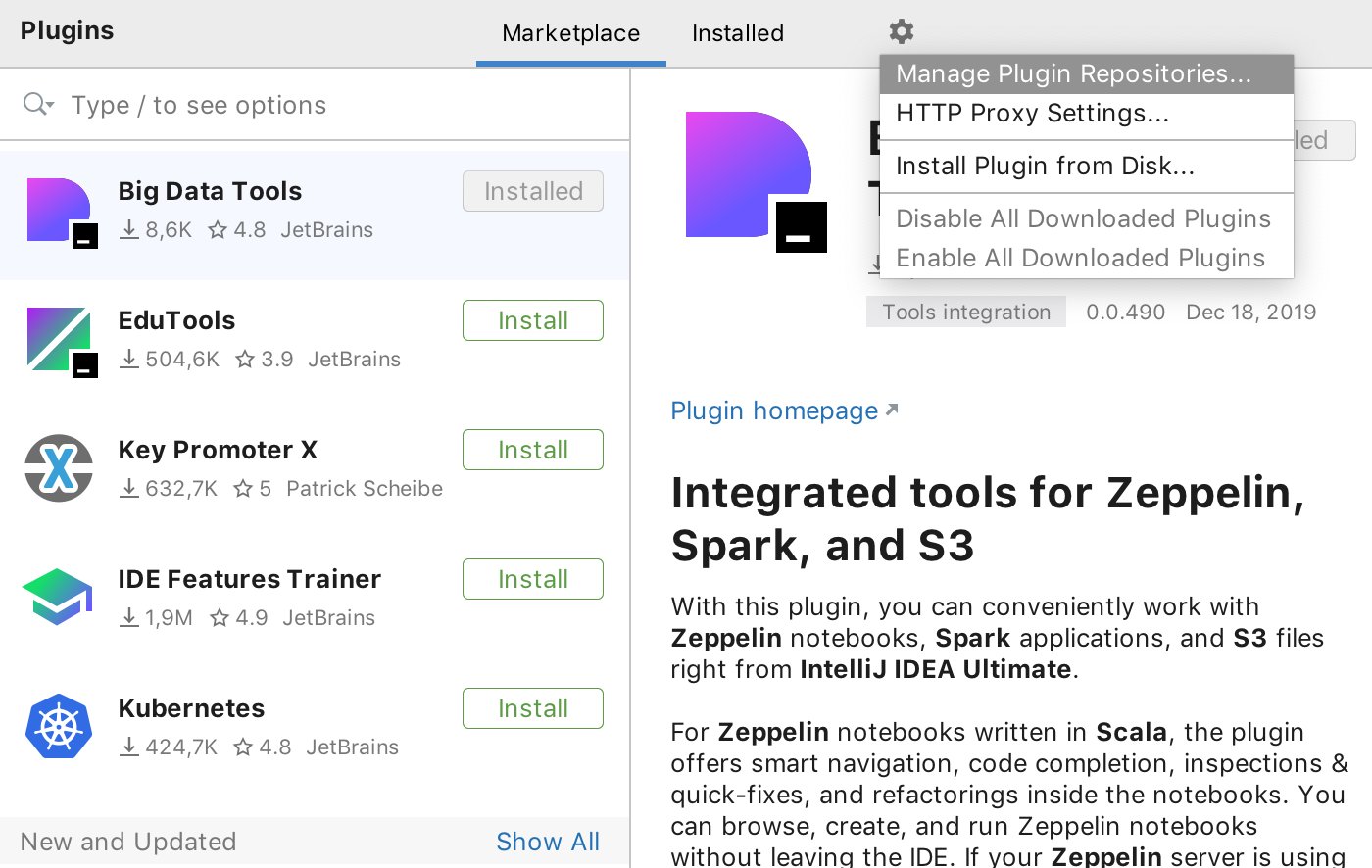Viewport: 1372px width, 868px height.
Task: Click JetBrains vendor under Kubernetes
Action: [353, 747]
